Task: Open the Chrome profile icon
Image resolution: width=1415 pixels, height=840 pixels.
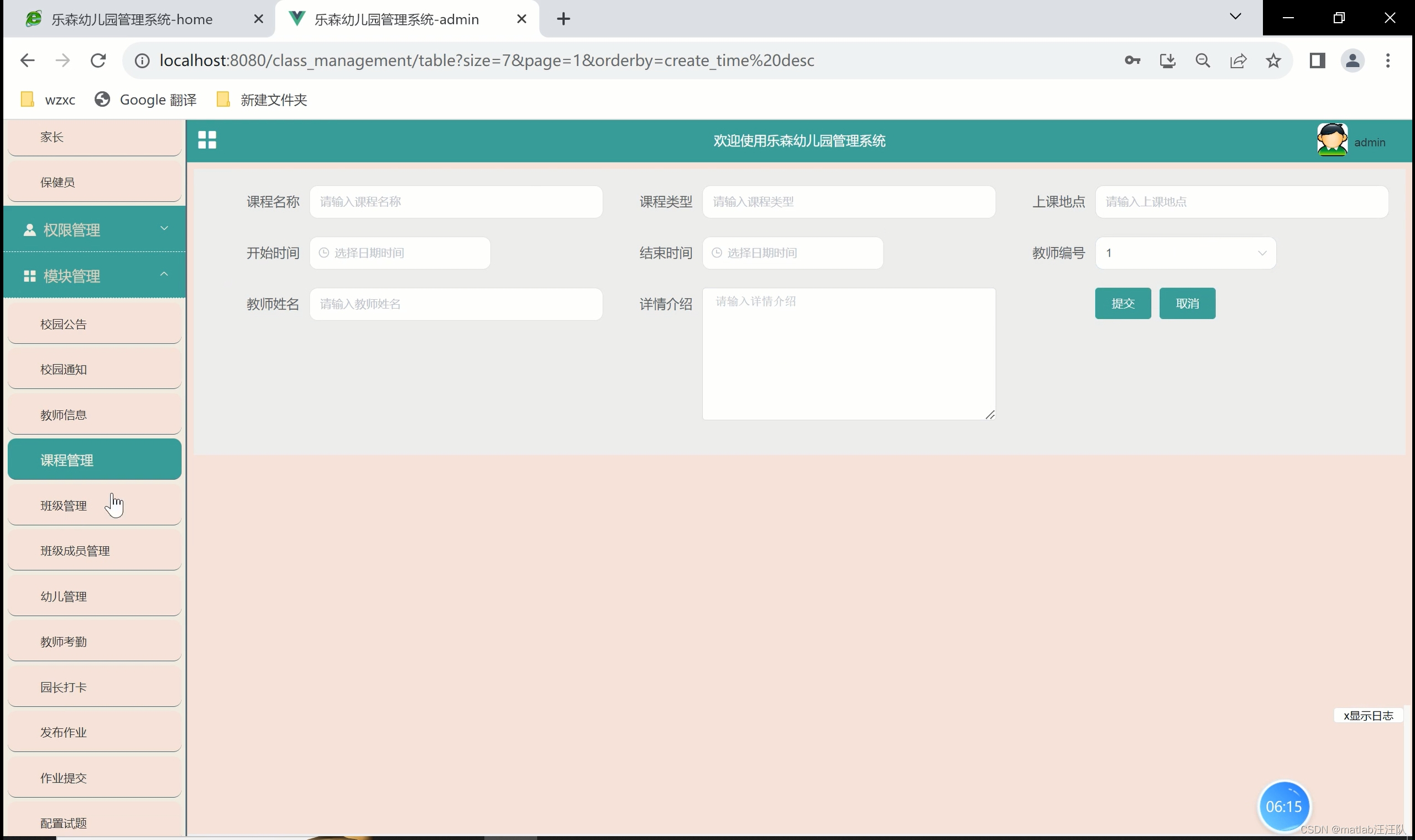Action: 1352,61
